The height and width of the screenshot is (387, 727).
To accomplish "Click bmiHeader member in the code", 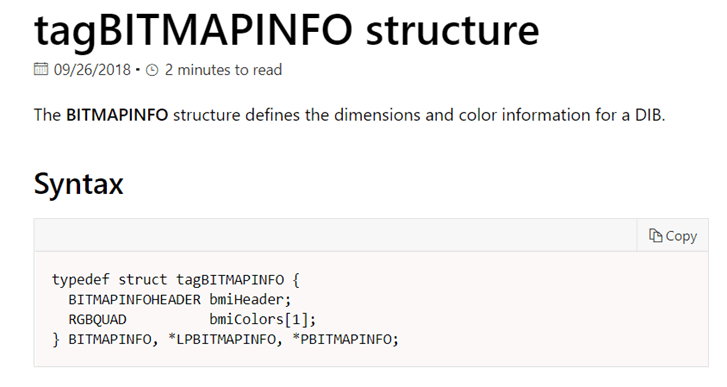I will (250, 300).
